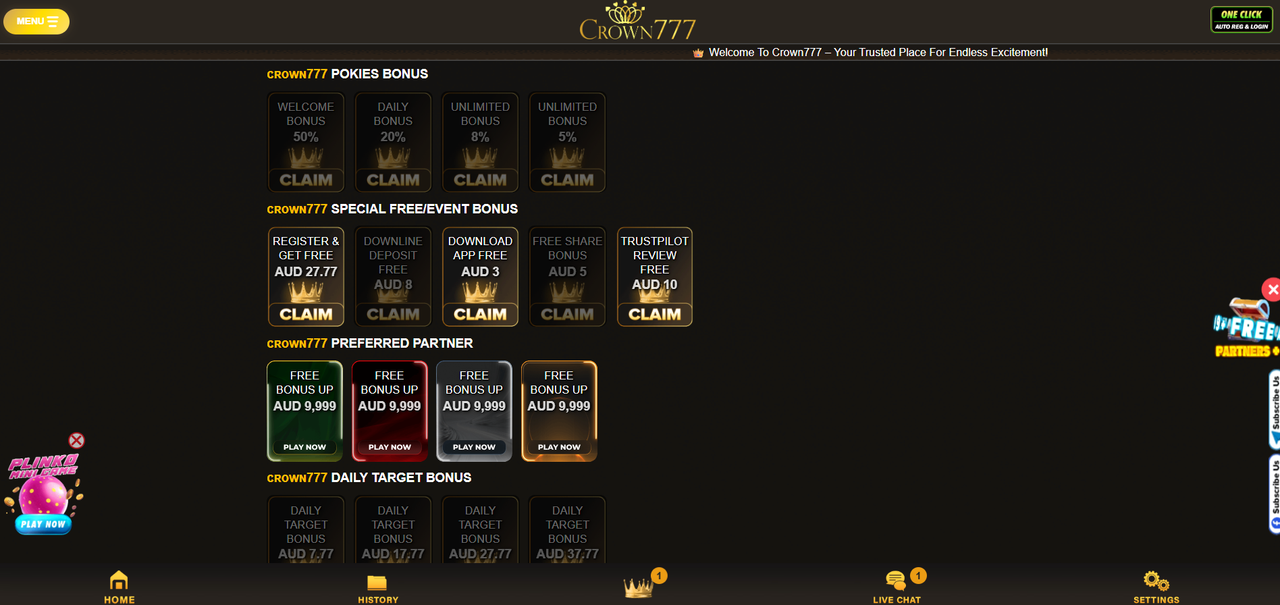
Task: Claim the Daily Bonus 20% card
Action: [x=393, y=142]
